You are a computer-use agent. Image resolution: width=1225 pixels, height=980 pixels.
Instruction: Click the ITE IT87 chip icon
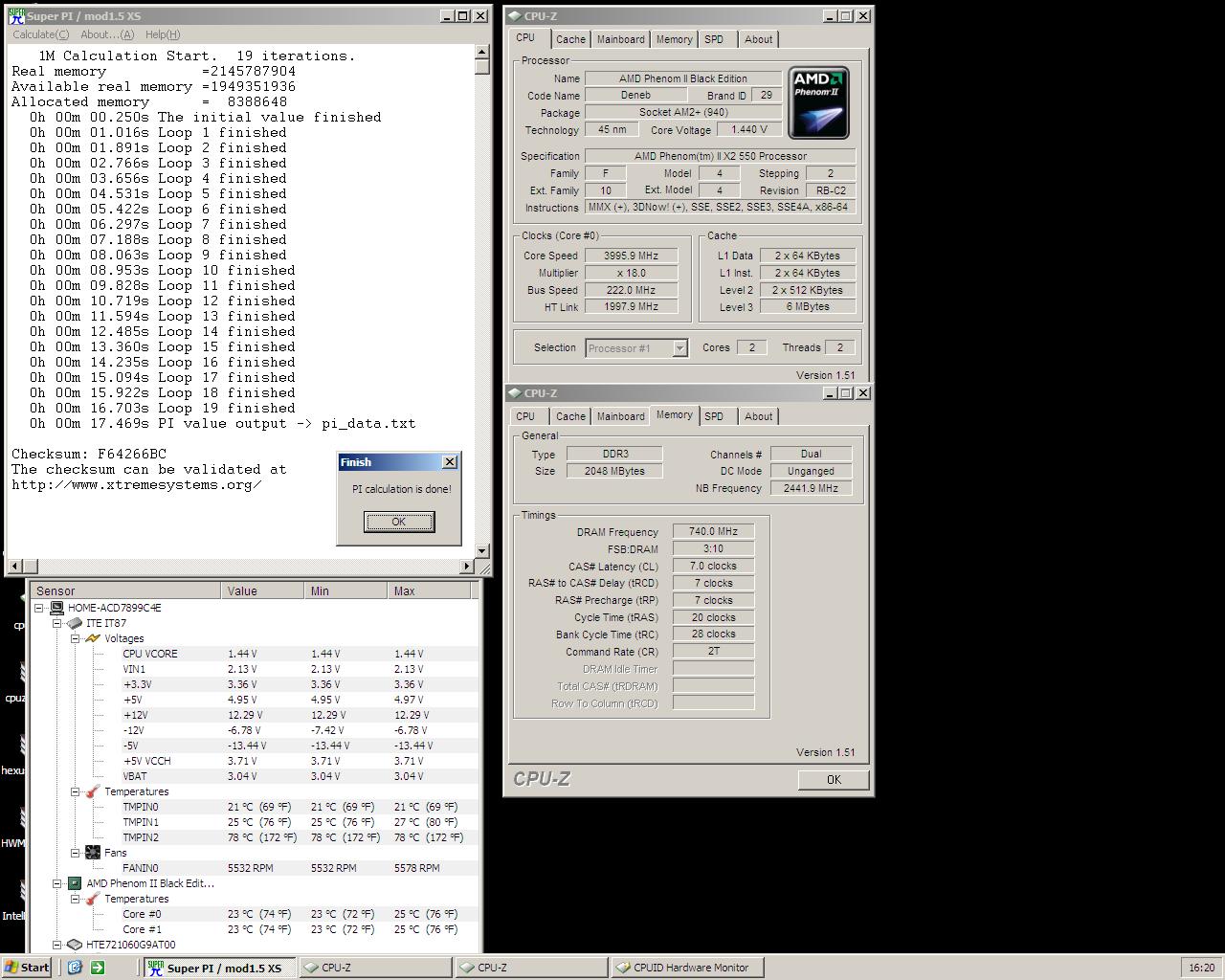point(75,623)
